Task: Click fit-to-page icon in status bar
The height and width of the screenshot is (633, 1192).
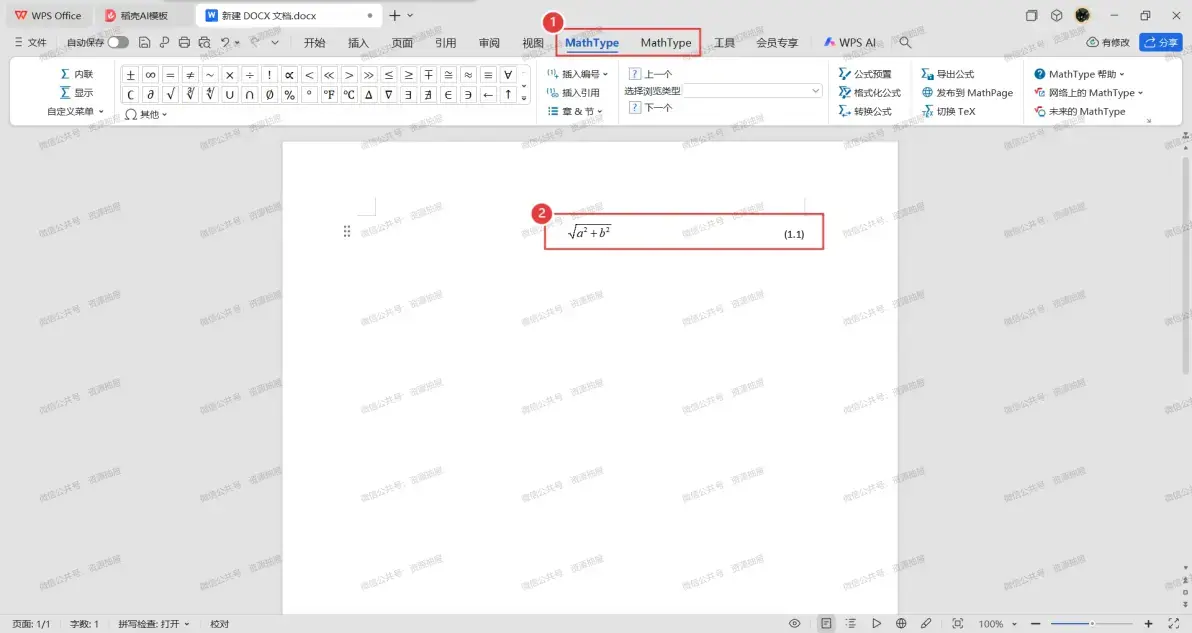Action: coord(958,623)
